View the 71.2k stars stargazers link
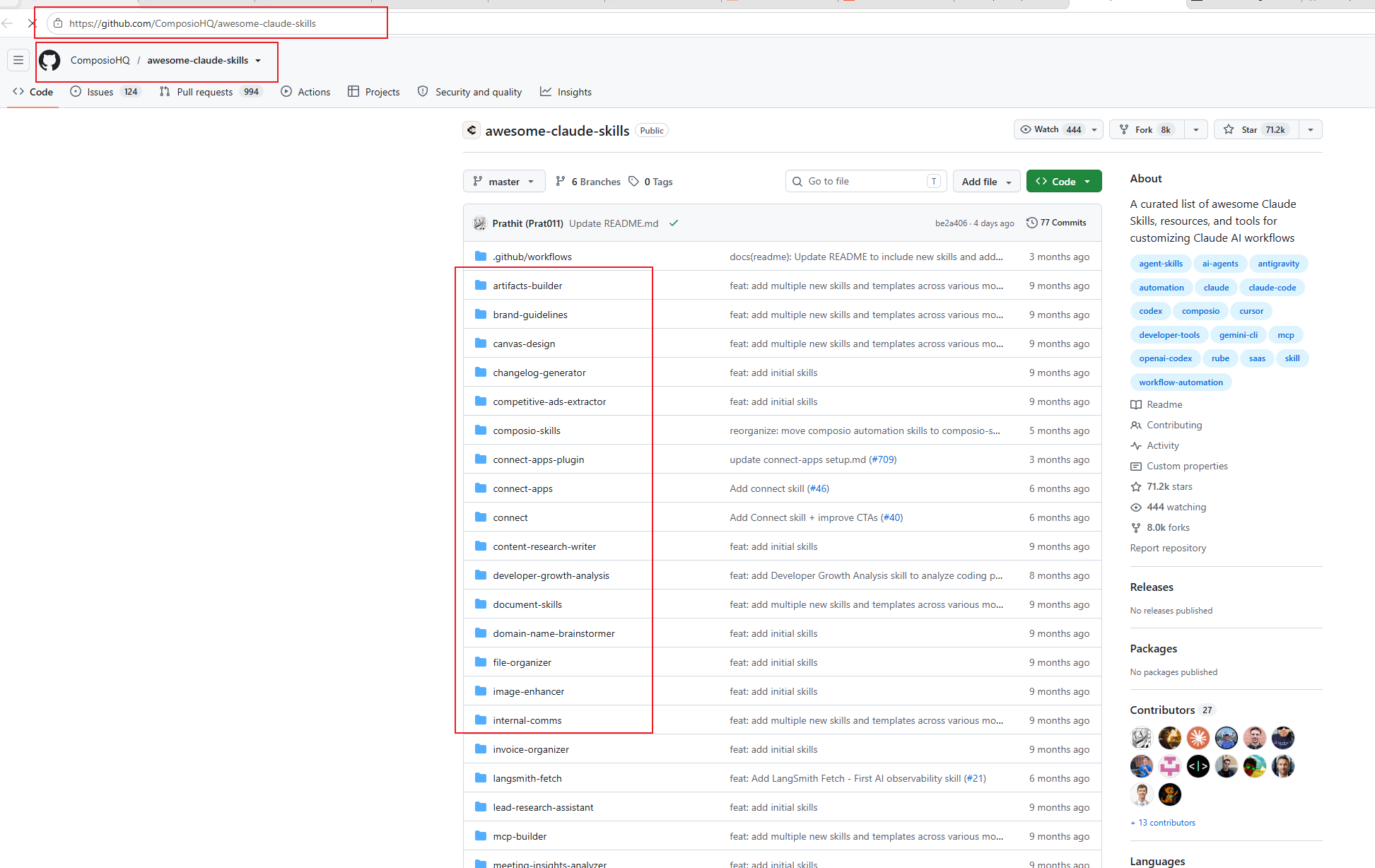 (1162, 486)
